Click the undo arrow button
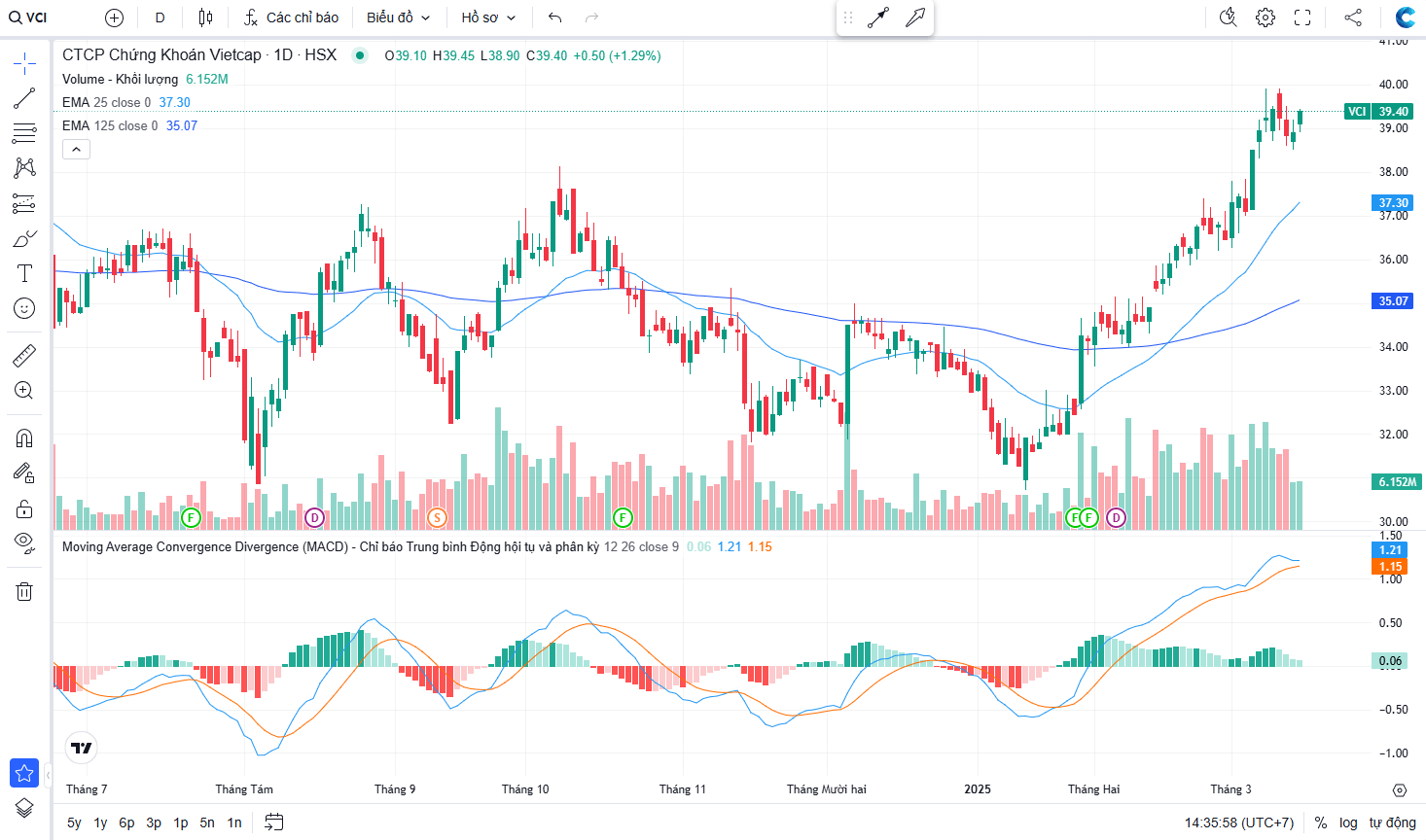The width and height of the screenshot is (1426, 840). pos(554,17)
